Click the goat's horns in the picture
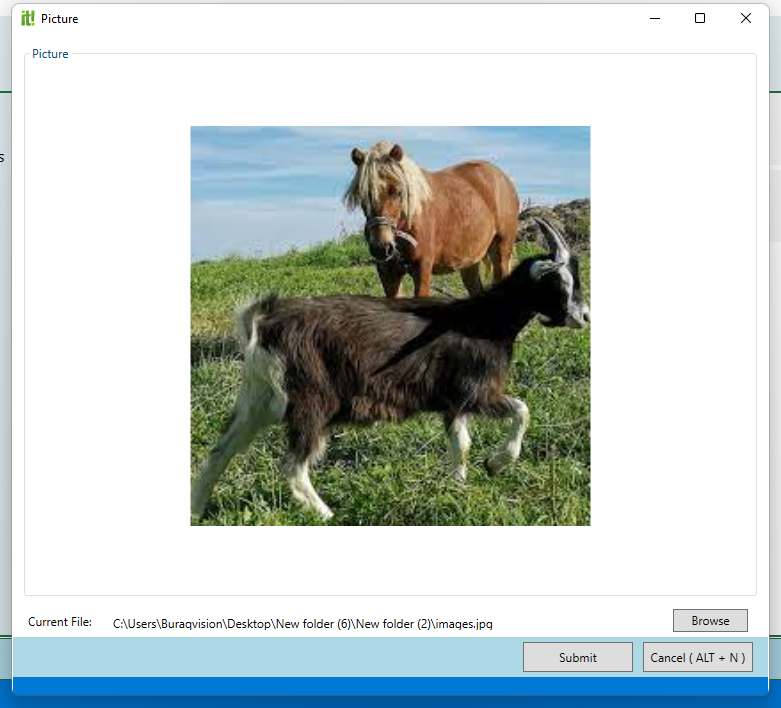This screenshot has width=781, height=708. (554, 238)
